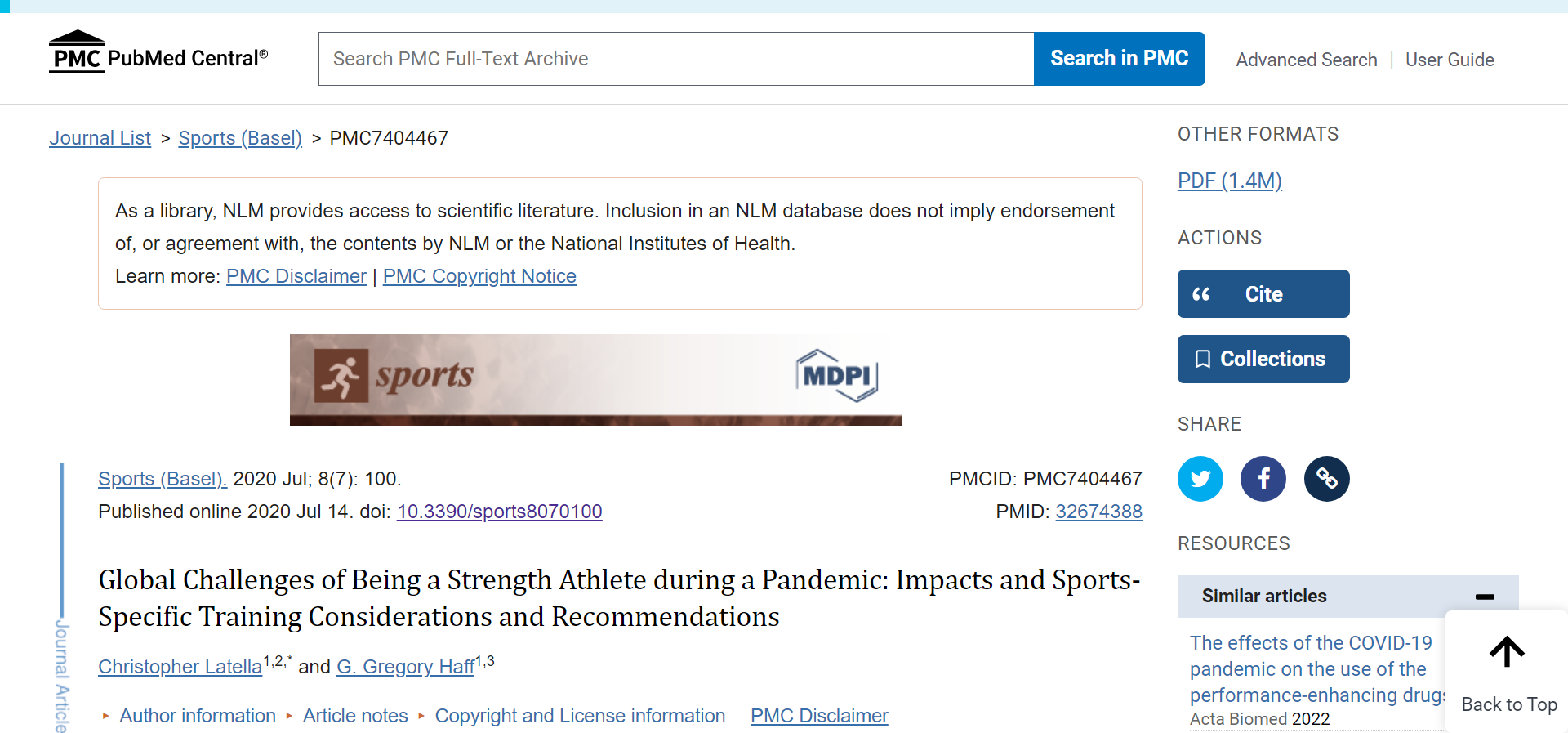
Task: Collapse the Similar articles section
Action: tap(1485, 597)
